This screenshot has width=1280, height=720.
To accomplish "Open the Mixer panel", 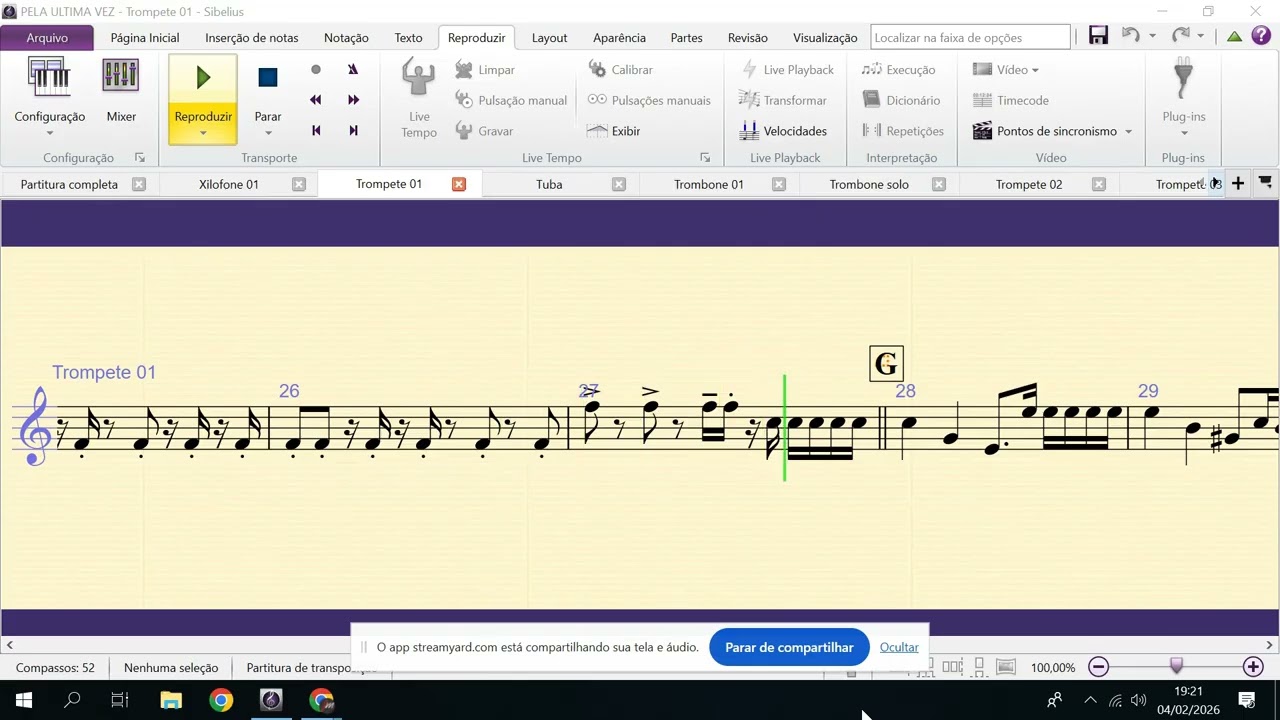I will [x=121, y=91].
